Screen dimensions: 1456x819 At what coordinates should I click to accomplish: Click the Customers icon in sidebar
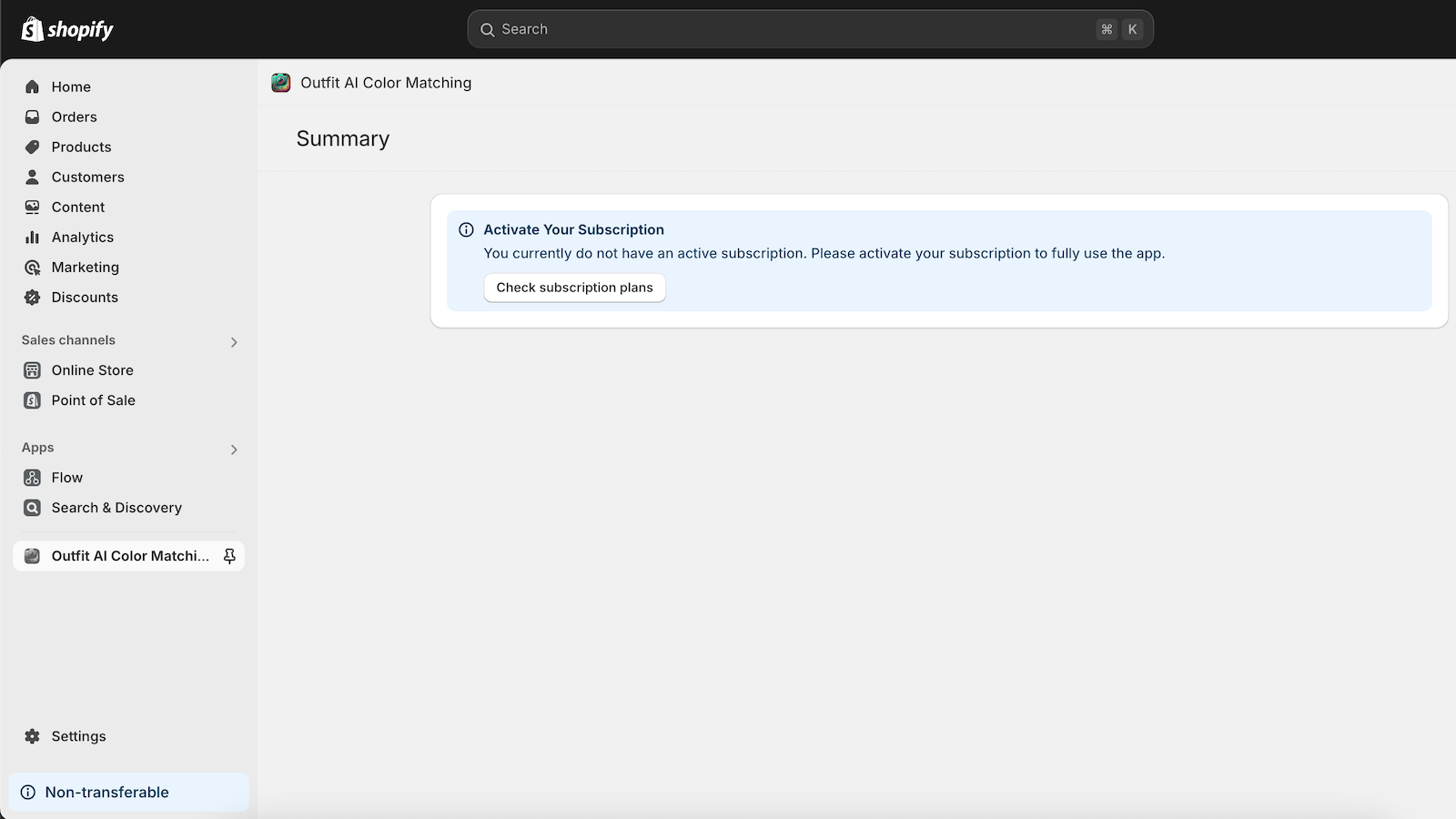point(32,177)
